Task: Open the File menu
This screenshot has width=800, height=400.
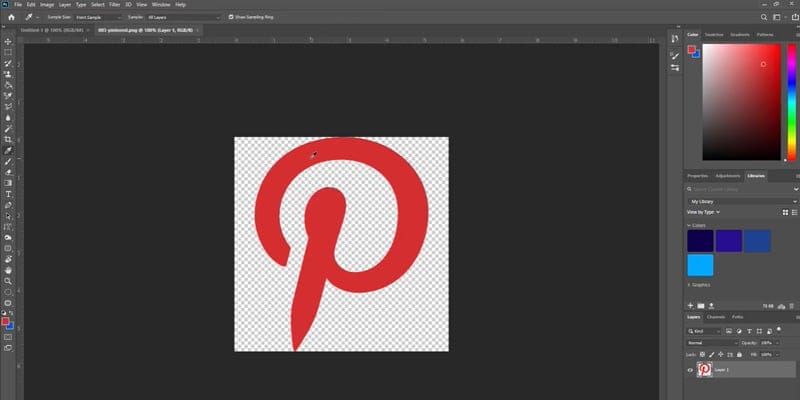Action: (x=18, y=5)
